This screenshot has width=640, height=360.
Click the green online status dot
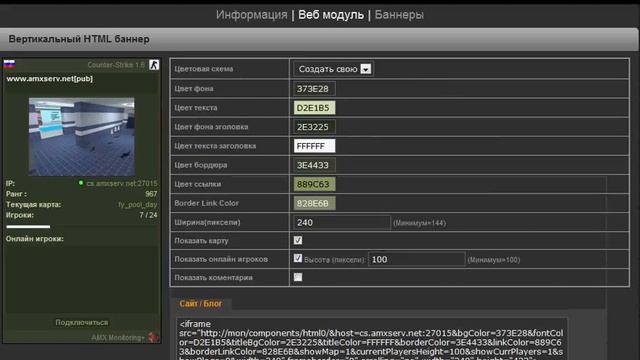coord(81,183)
